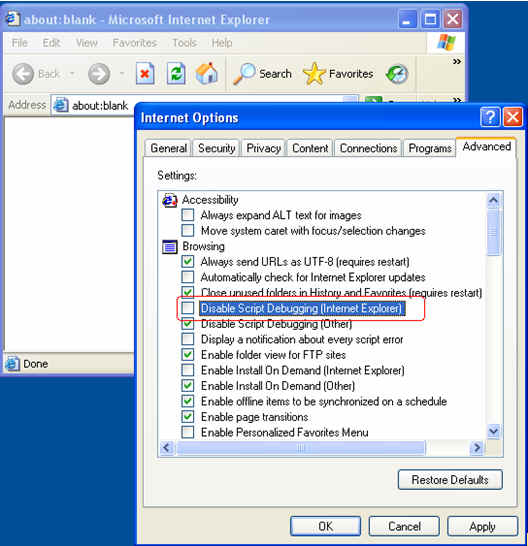Refresh the page with green arrows icon
This screenshot has width=528, height=546.
tap(176, 73)
